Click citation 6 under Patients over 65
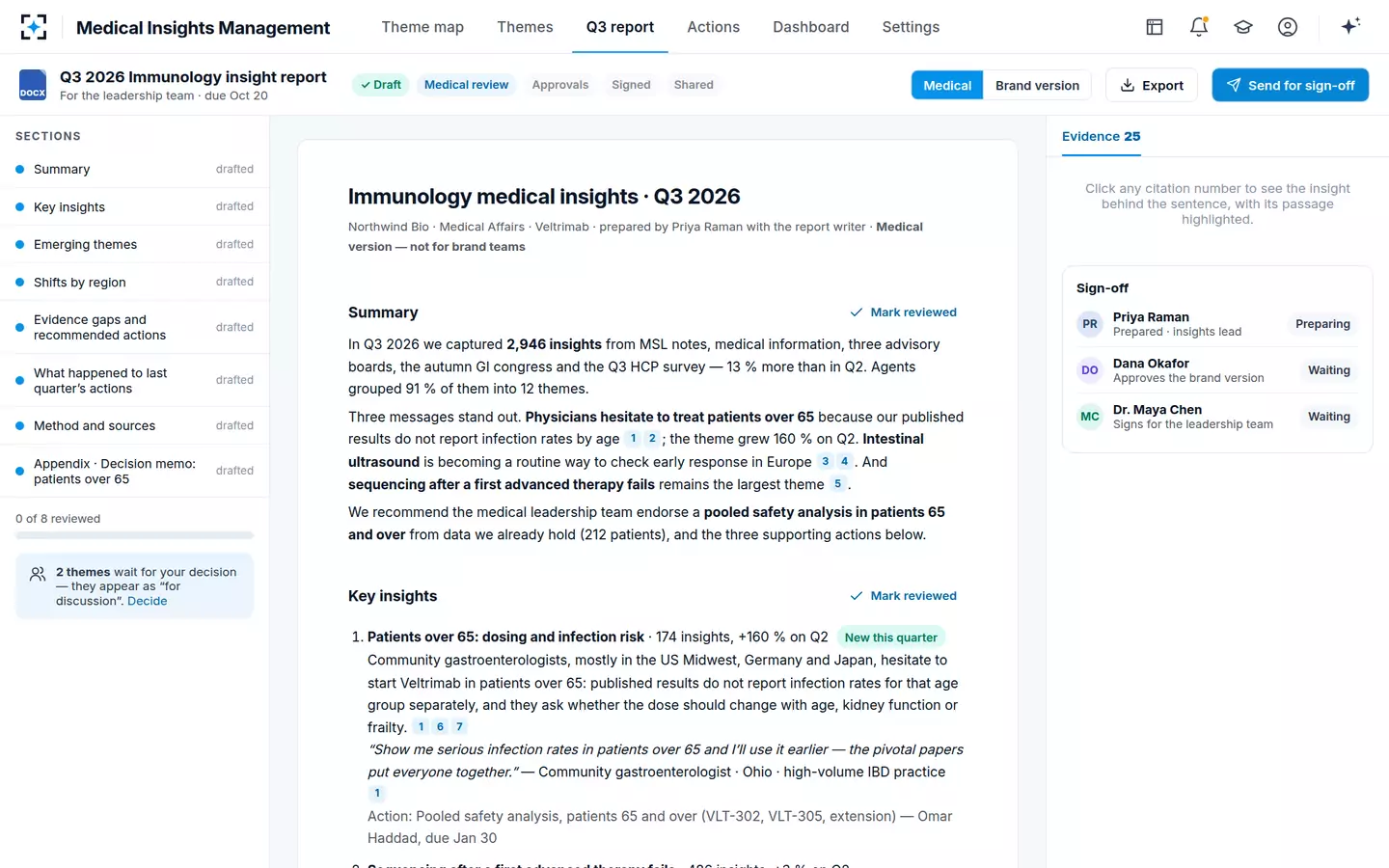Image resolution: width=1389 pixels, height=868 pixels. [x=440, y=727]
